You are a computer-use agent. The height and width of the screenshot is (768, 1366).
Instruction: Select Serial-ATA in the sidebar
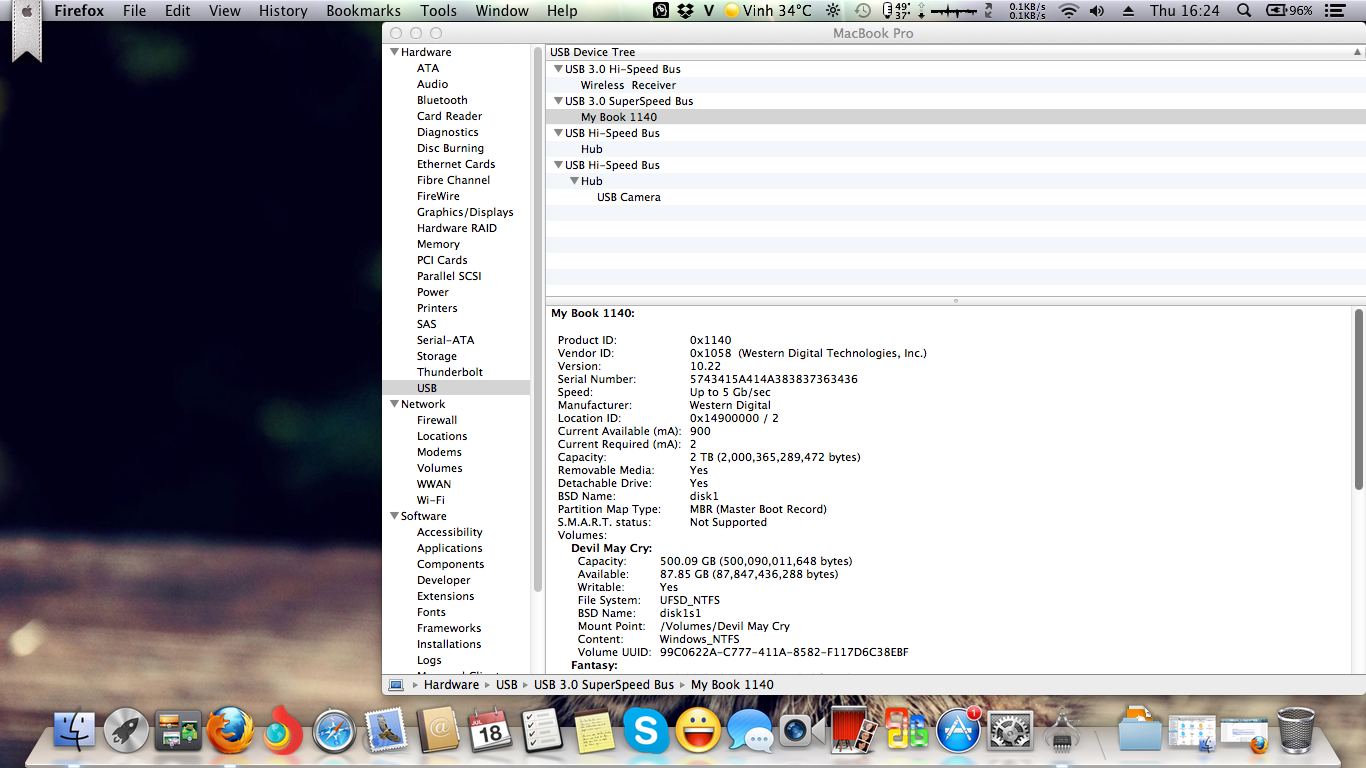point(445,340)
